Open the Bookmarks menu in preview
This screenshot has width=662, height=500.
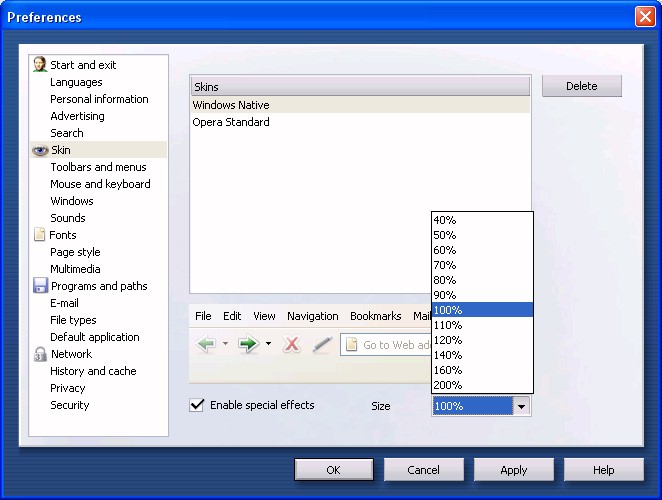375,316
